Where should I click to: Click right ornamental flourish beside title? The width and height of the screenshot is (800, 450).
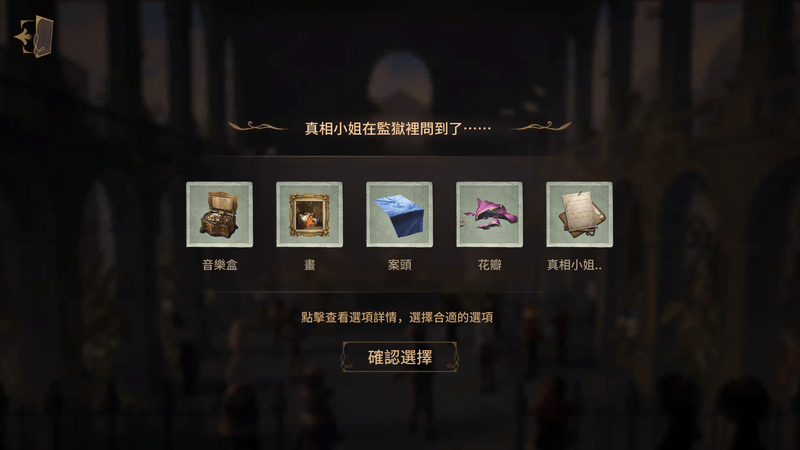pos(541,126)
